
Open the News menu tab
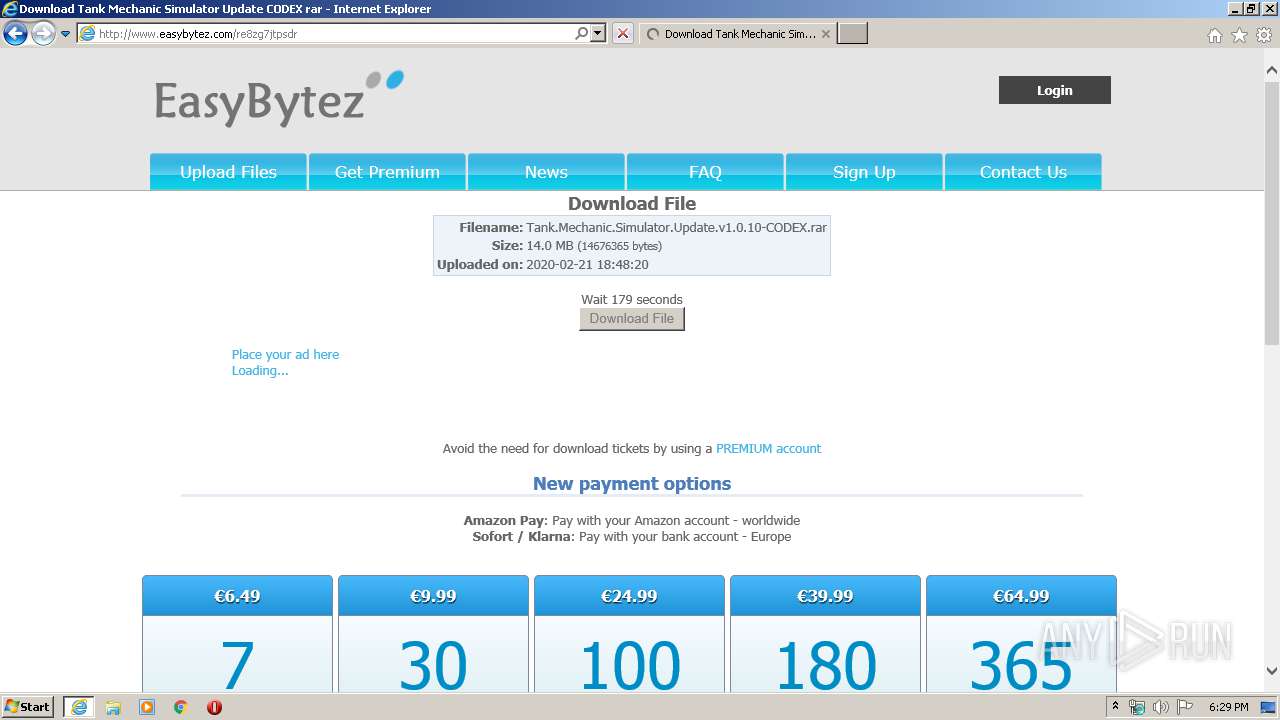[546, 172]
